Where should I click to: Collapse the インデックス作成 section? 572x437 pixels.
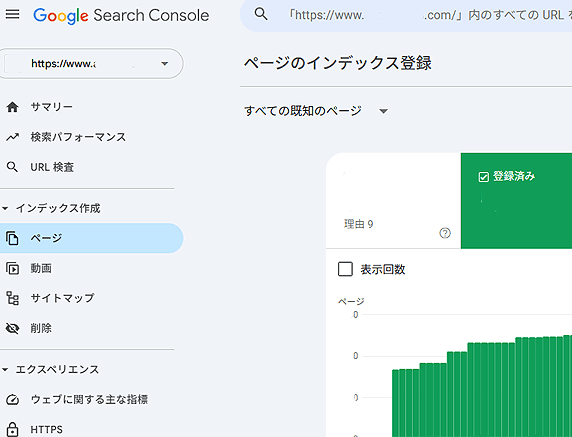click(51, 208)
